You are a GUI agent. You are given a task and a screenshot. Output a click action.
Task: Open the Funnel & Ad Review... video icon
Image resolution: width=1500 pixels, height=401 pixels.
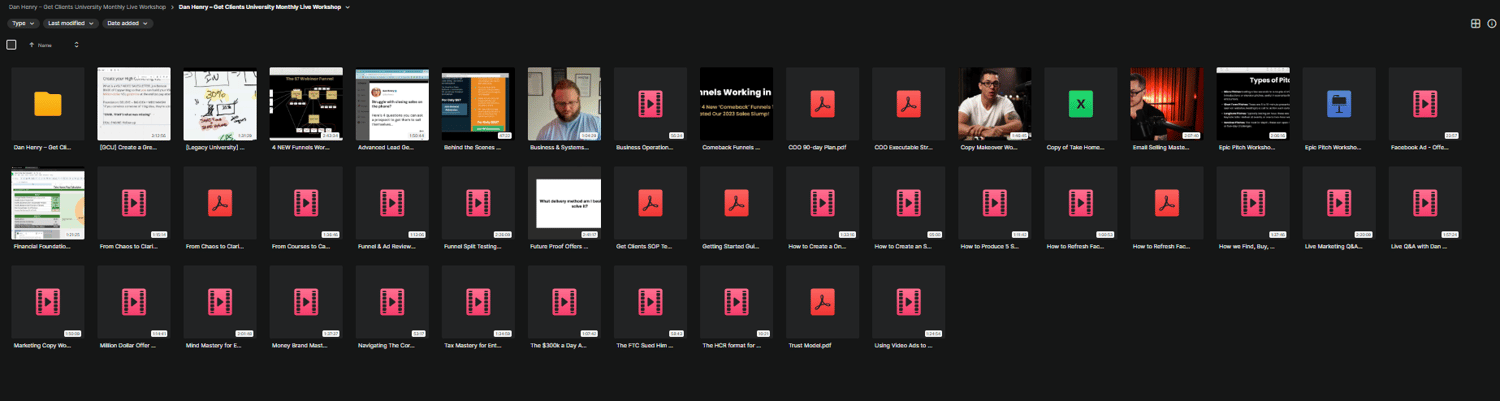tap(392, 203)
